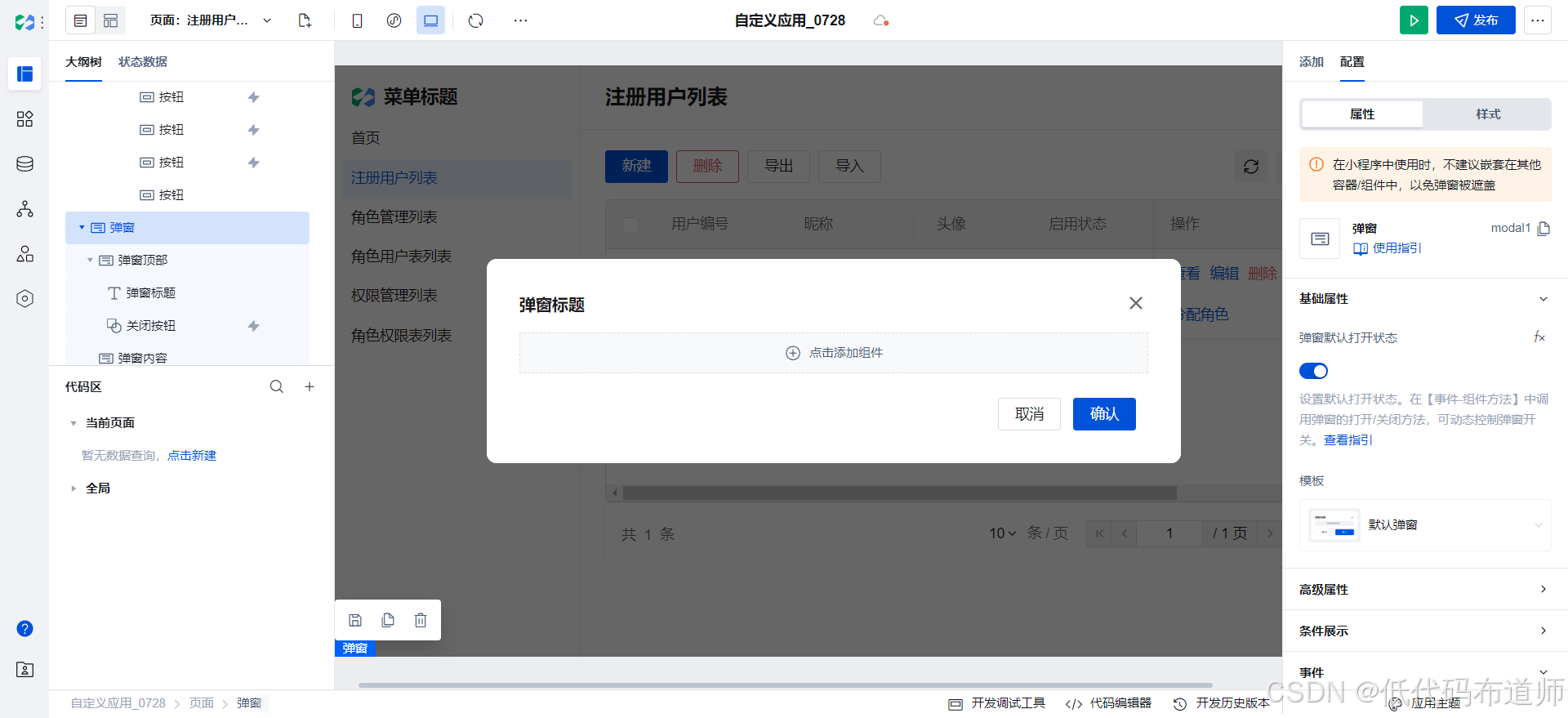Open the toolbar more options ellipsis

click(520, 20)
